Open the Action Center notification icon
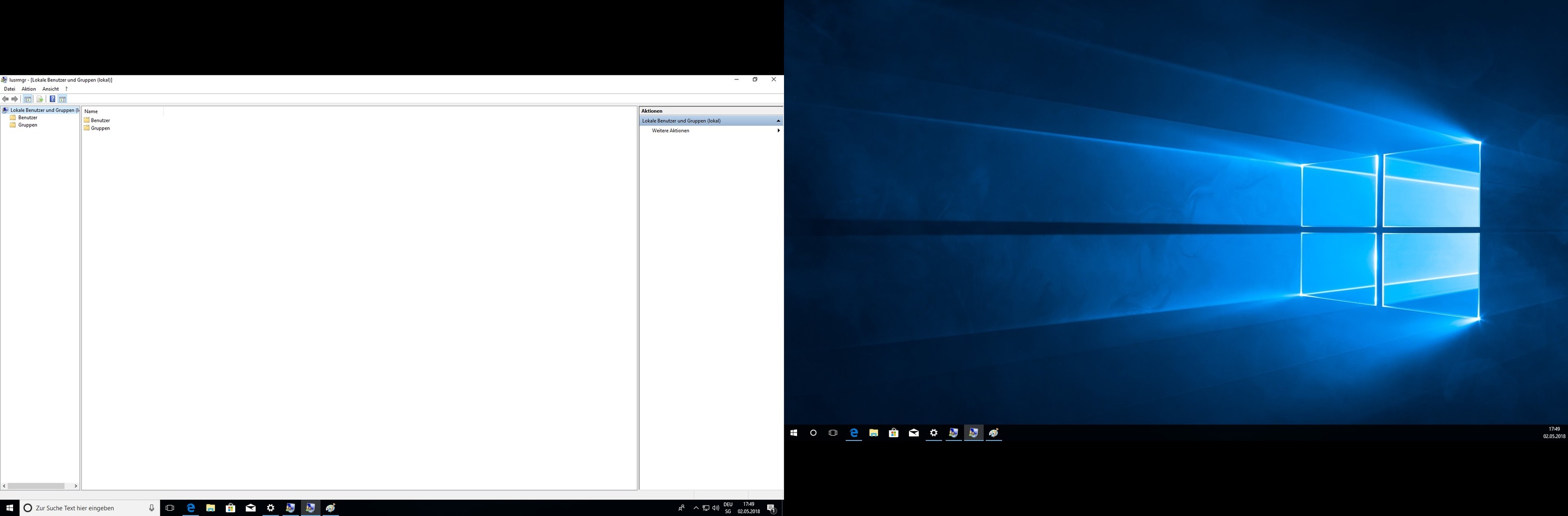Image resolution: width=1568 pixels, height=516 pixels. coord(771,508)
